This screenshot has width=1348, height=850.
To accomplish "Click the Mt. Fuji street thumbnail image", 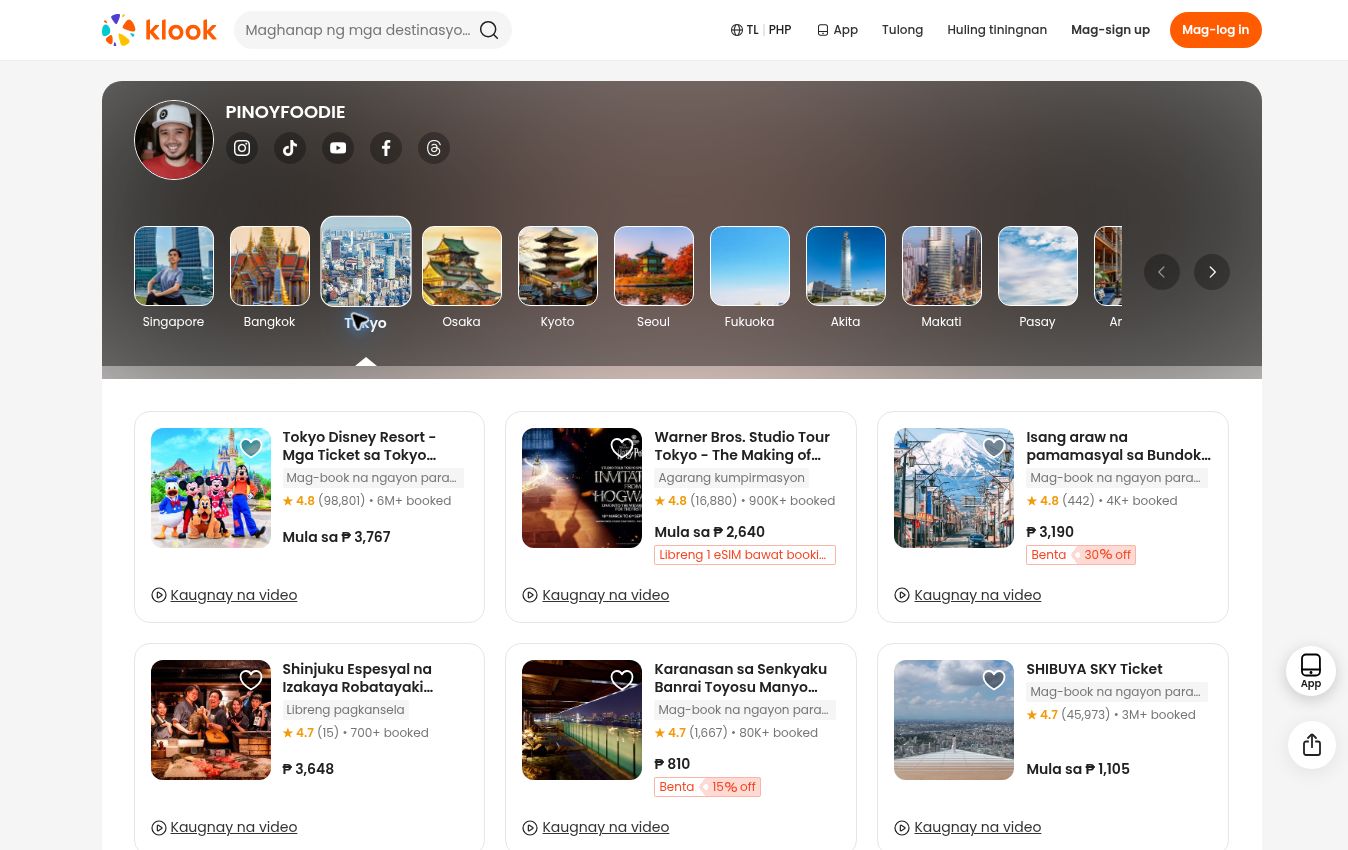I will pos(954,488).
